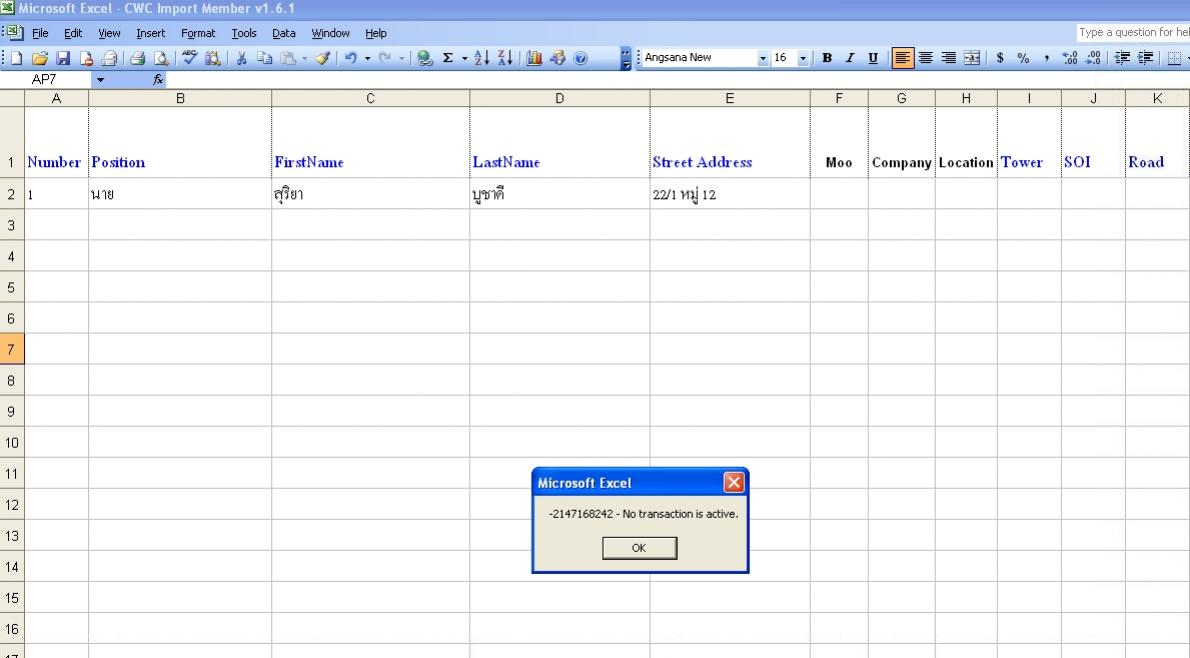Select row 7 header
This screenshot has width=1190, height=658.
pyautogui.click(x=11, y=349)
